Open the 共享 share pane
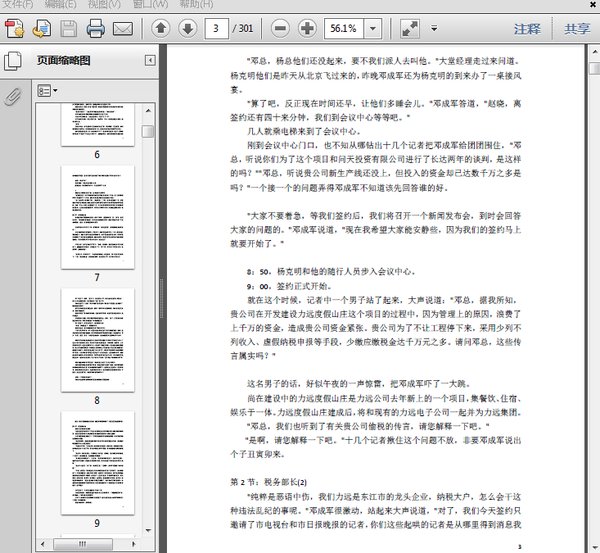This screenshot has width=600, height=553. point(577,29)
